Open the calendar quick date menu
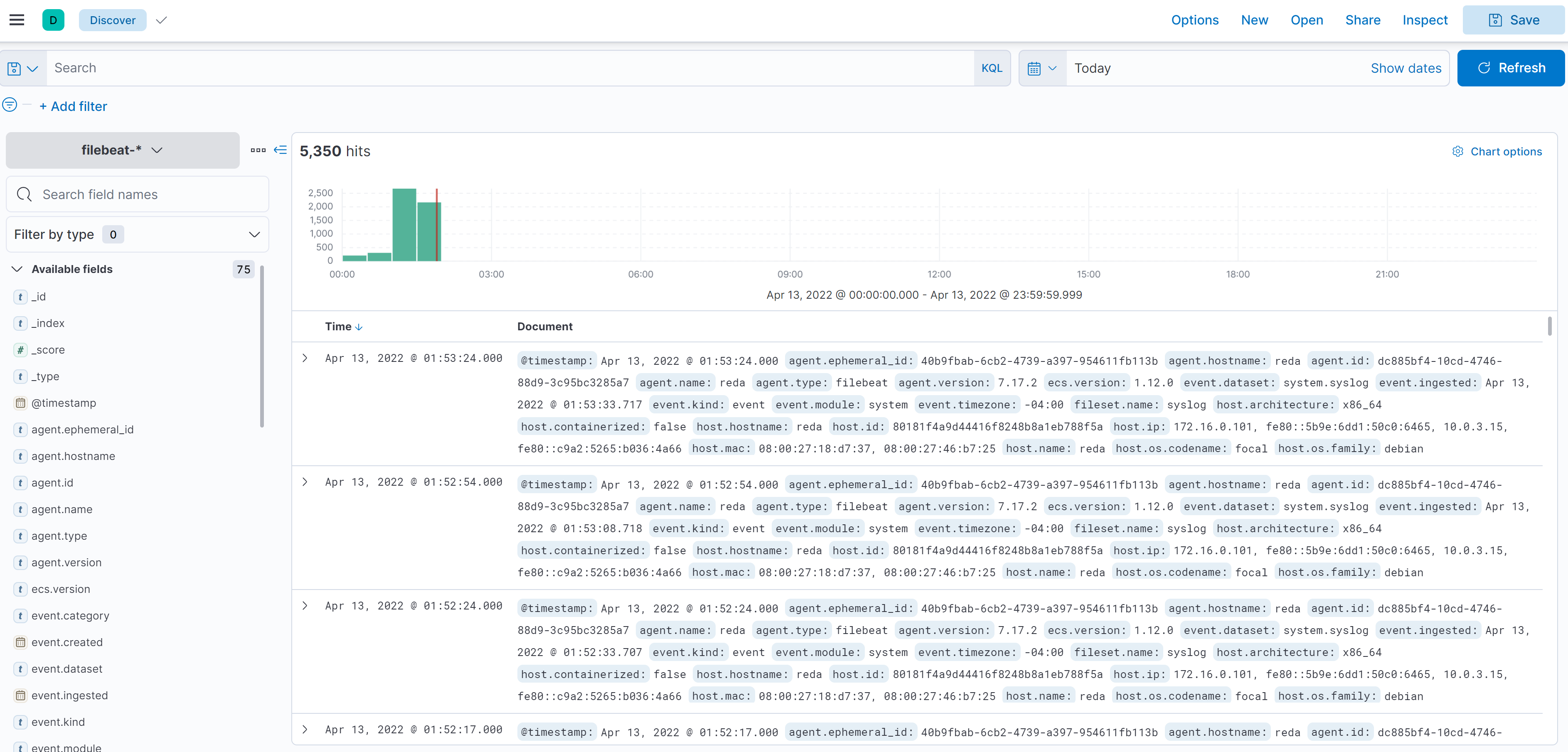 click(1041, 68)
